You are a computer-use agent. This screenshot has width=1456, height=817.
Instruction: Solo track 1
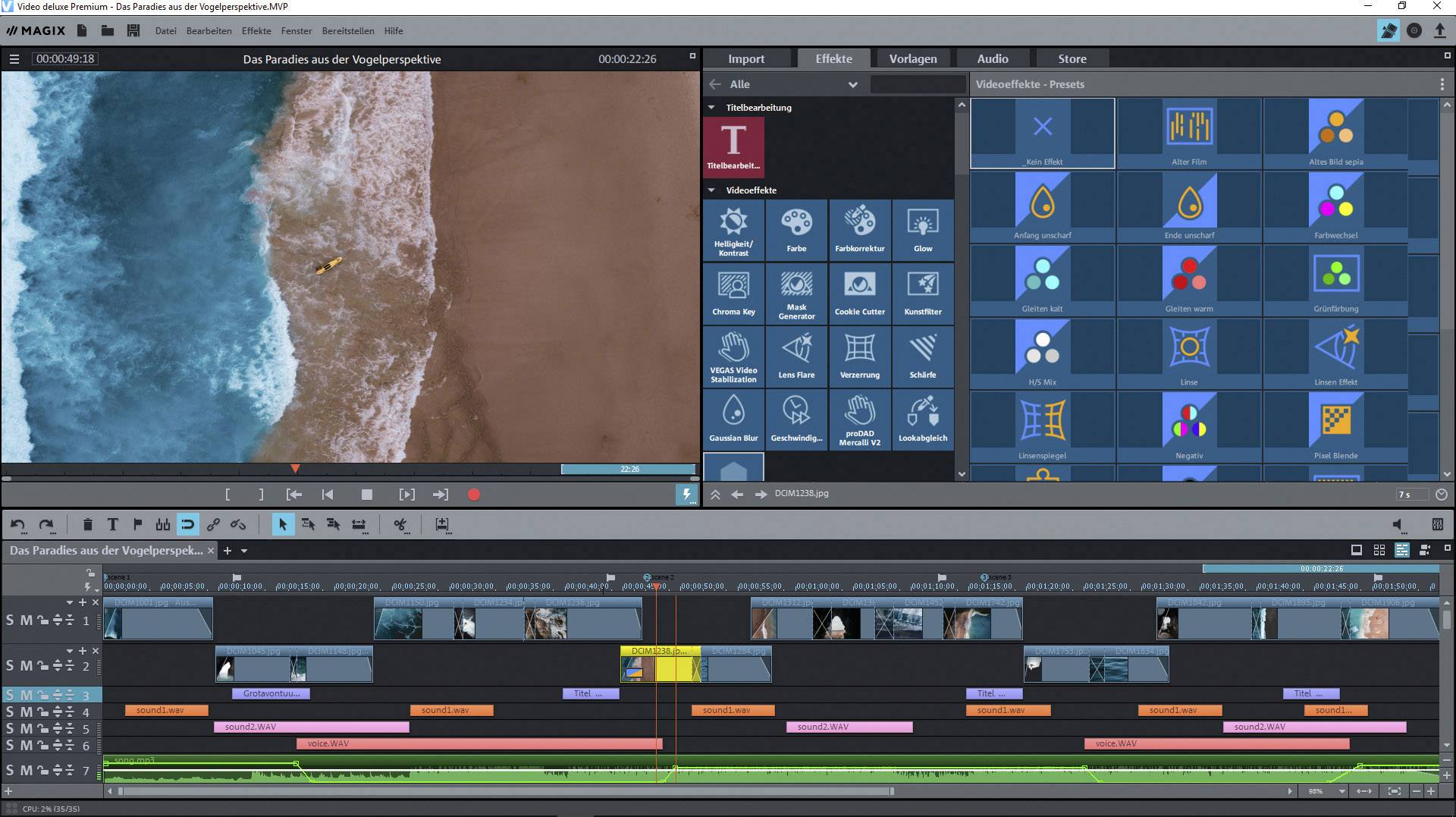point(10,620)
